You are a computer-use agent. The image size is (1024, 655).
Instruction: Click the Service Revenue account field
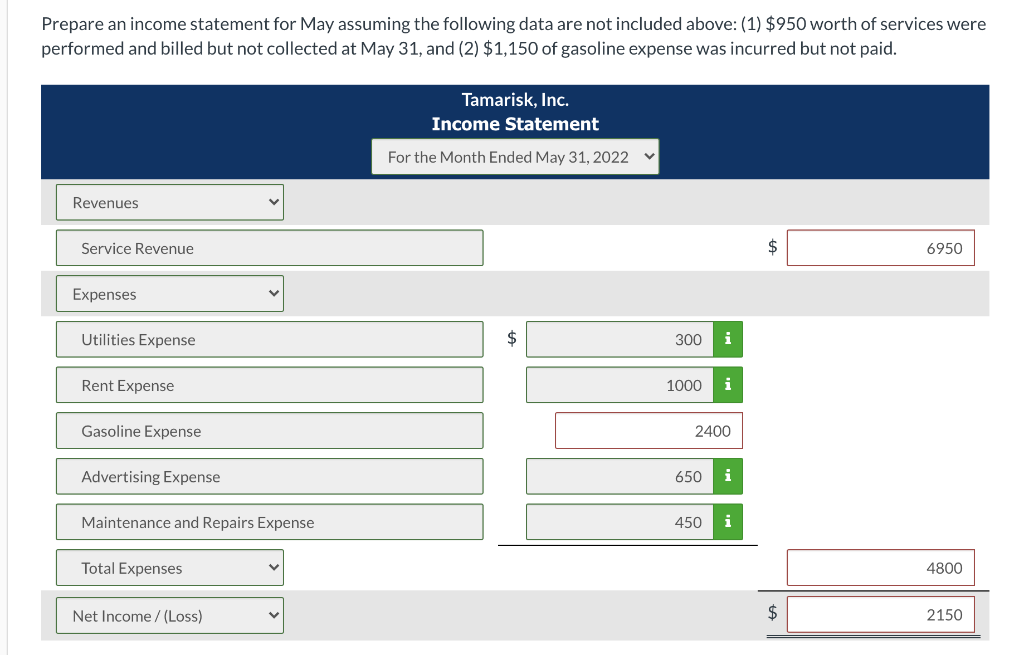(269, 248)
